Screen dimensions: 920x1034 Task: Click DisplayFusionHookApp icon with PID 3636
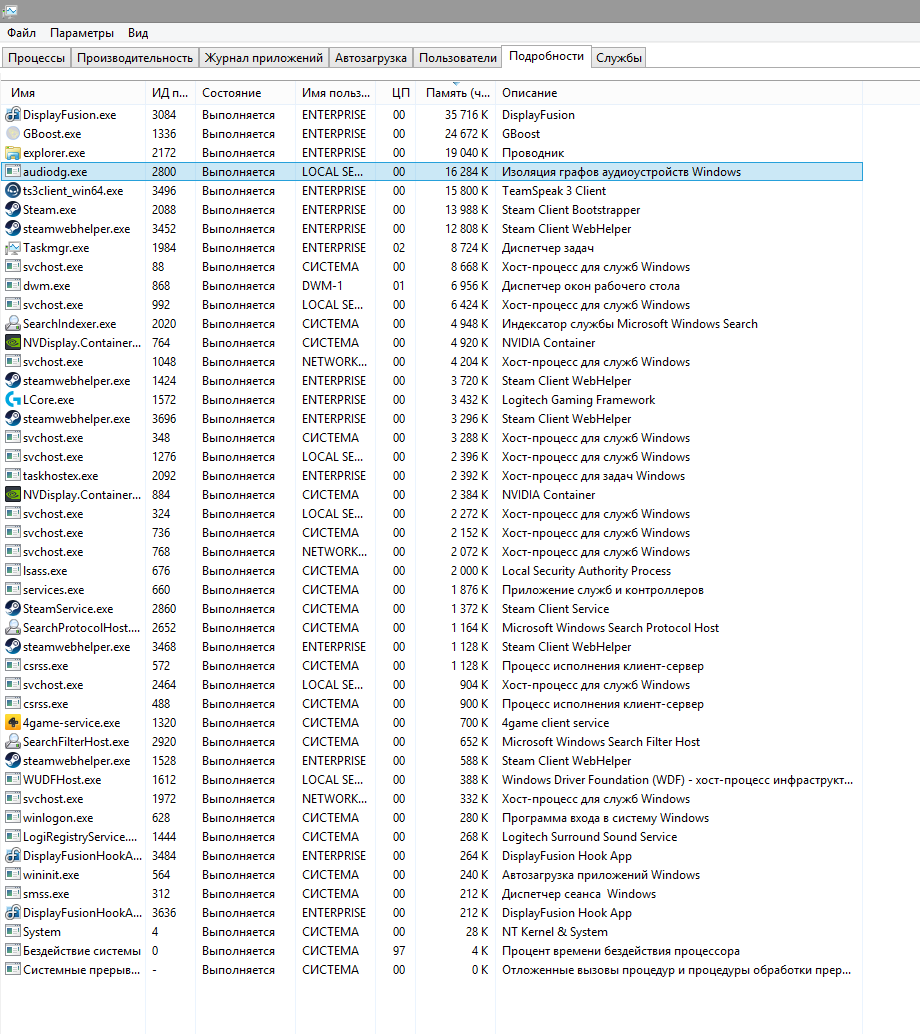click(13, 913)
